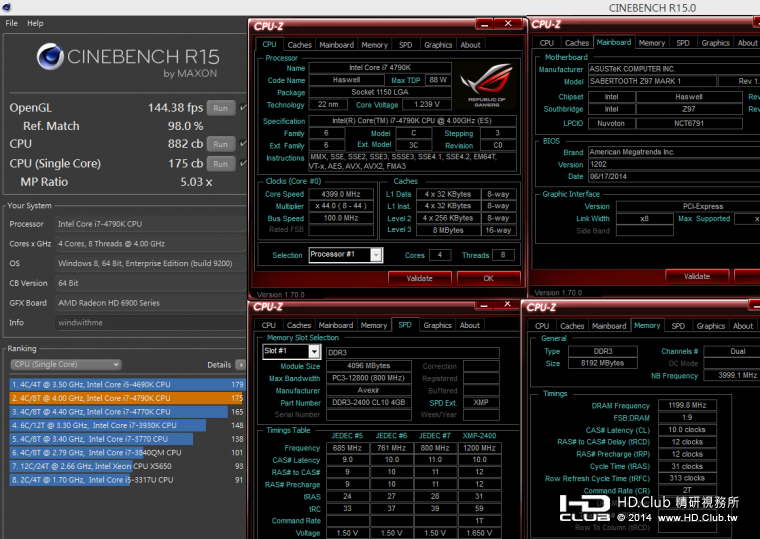760x539 pixels.
Task: Close the top-left CPU-Z window
Action: click(510, 24)
